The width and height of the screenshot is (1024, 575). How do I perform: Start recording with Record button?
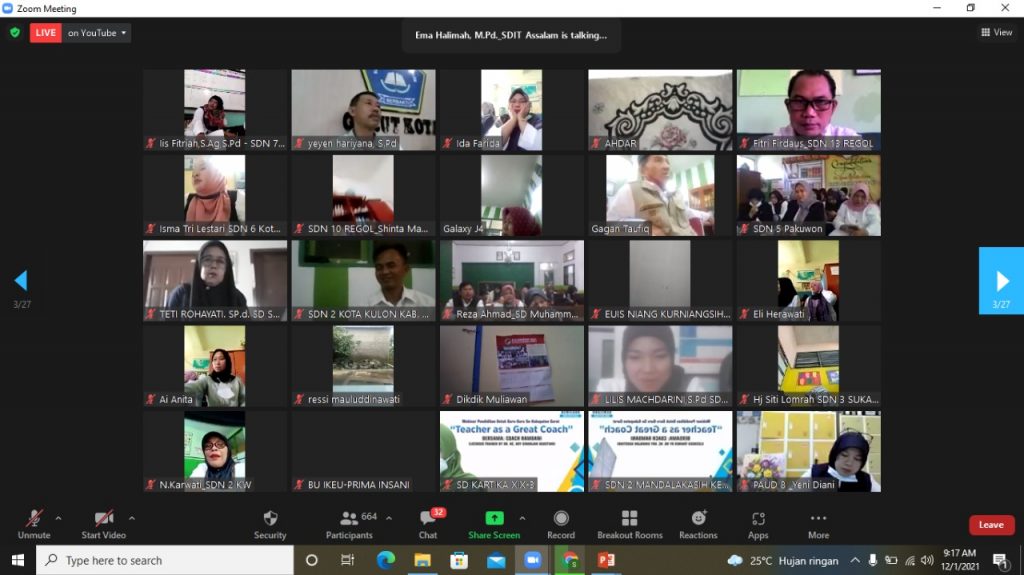click(561, 523)
